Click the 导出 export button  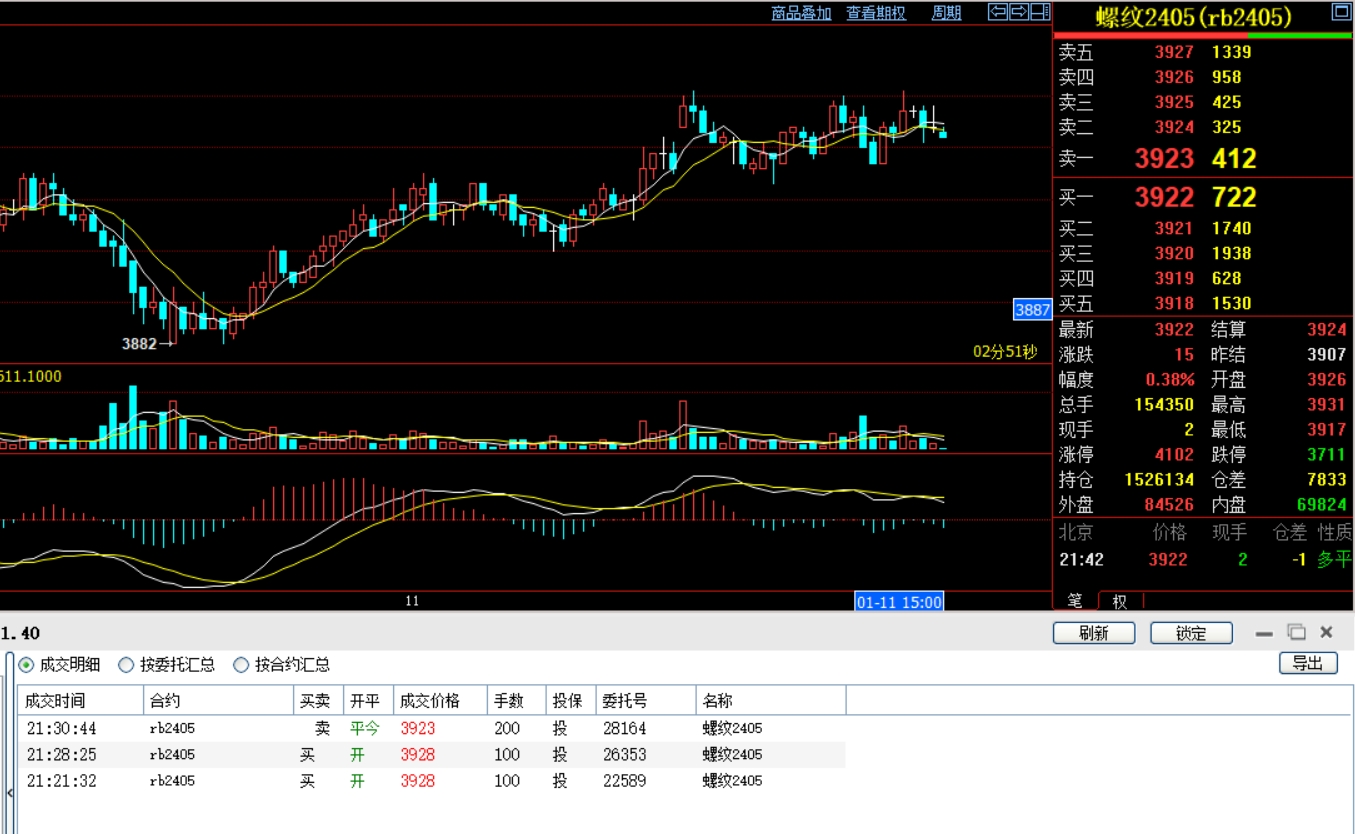[1308, 663]
